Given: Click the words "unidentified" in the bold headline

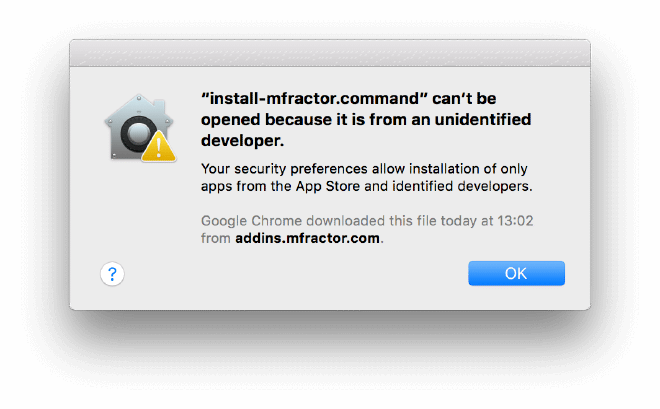Looking at the screenshot, I should (483, 120).
